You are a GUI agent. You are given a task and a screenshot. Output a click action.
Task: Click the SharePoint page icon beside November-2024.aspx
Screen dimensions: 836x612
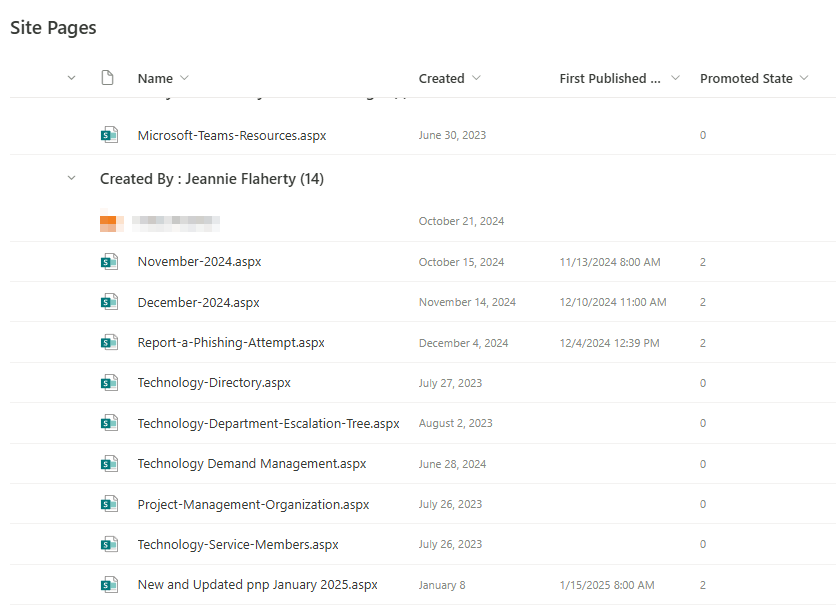(x=109, y=262)
